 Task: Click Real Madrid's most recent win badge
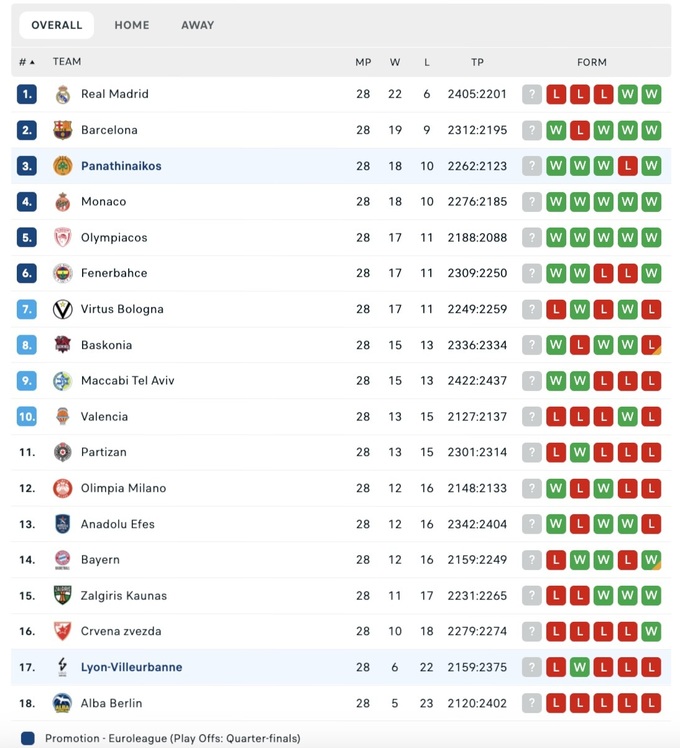[x=651, y=94]
